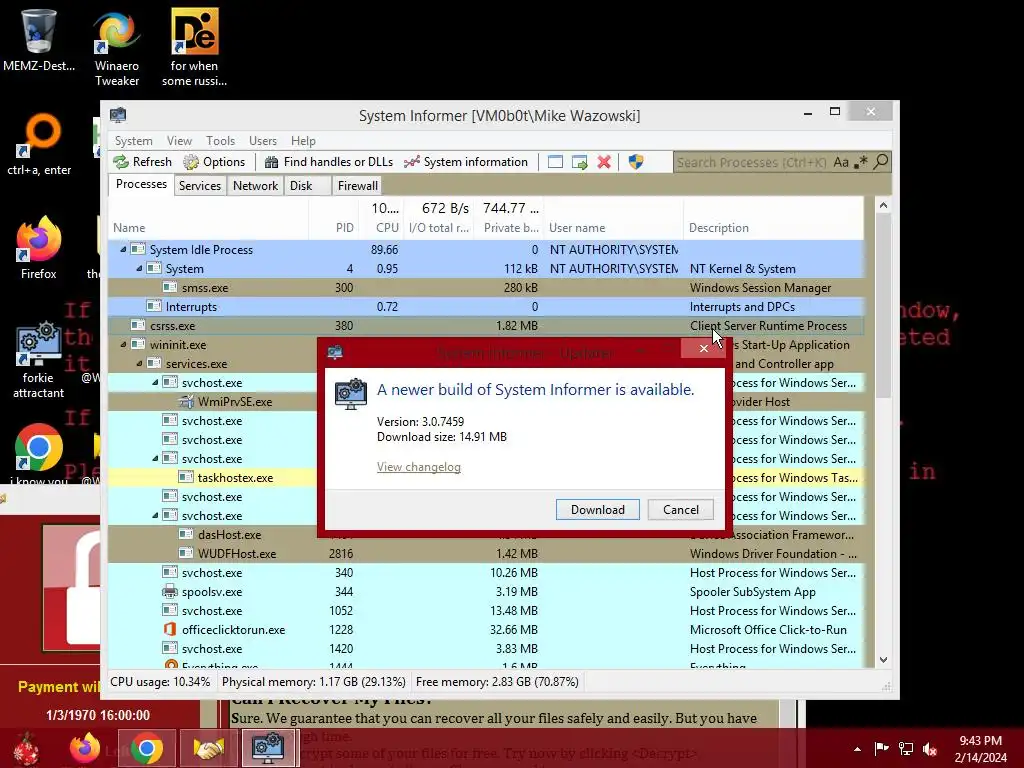The width and height of the screenshot is (1024, 768).
Task: Click Cancel in the updater dialog
Action: (680, 509)
